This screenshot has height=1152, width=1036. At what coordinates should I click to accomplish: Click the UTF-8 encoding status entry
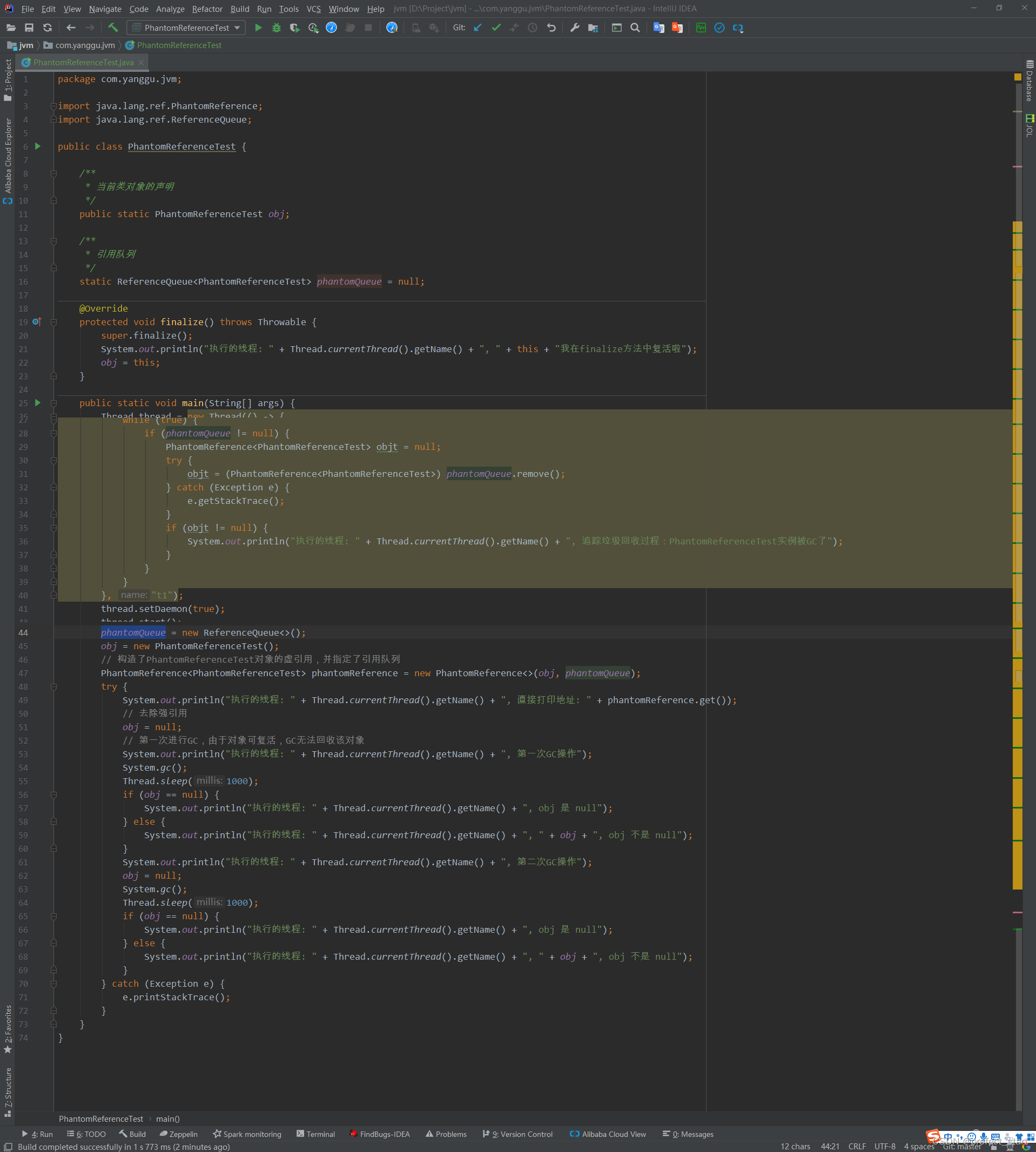coord(885,1146)
